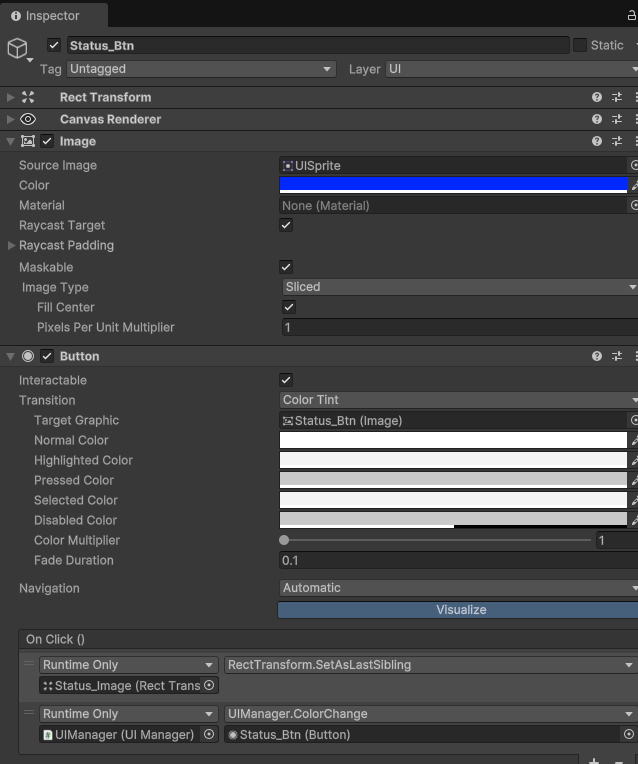Click eyedropper beside Disabled Color

tap(634, 520)
